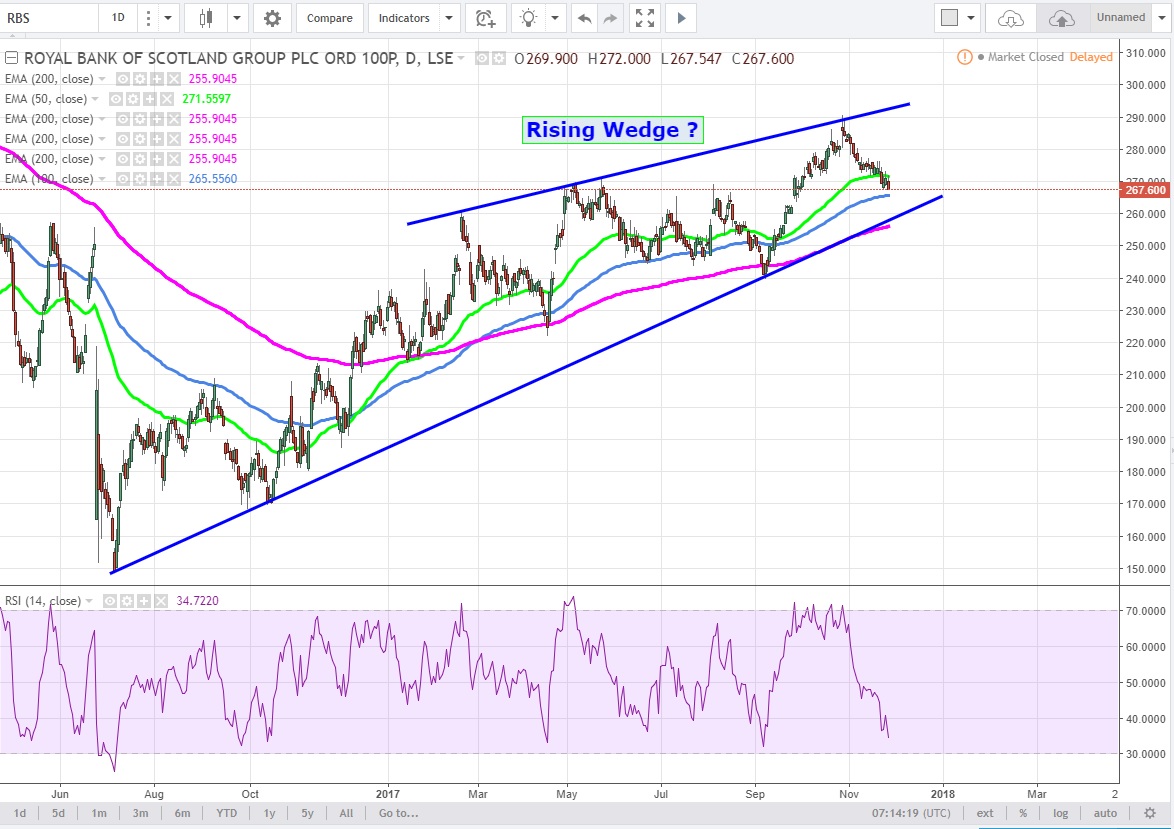Expand the Unnamed layout dropdown arrow
Viewport: 1174px width, 829px height.
pos(1161,18)
